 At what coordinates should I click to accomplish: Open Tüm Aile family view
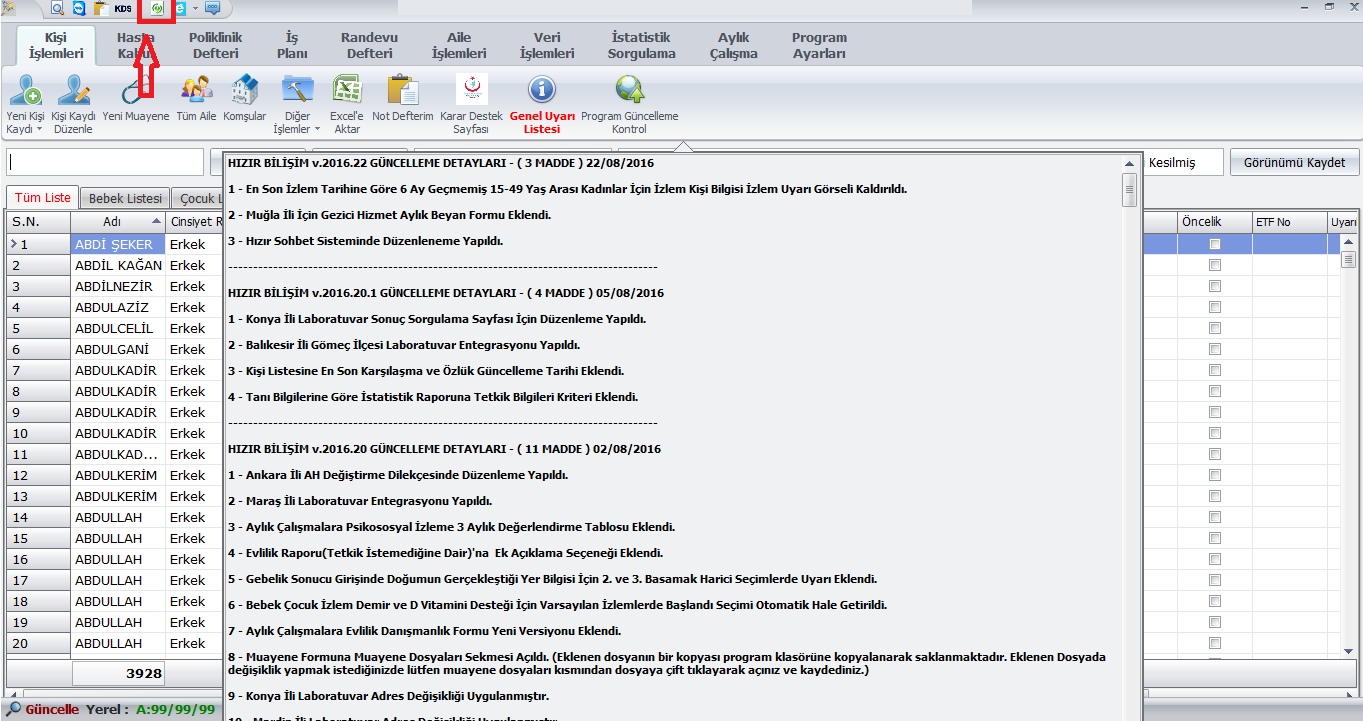pyautogui.click(x=196, y=92)
